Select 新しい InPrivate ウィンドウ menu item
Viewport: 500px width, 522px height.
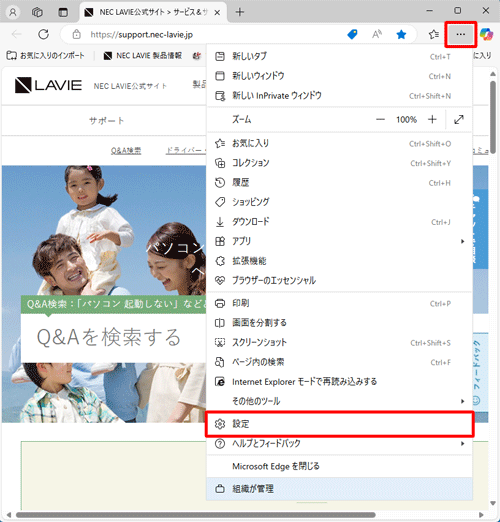pyautogui.click(x=339, y=96)
